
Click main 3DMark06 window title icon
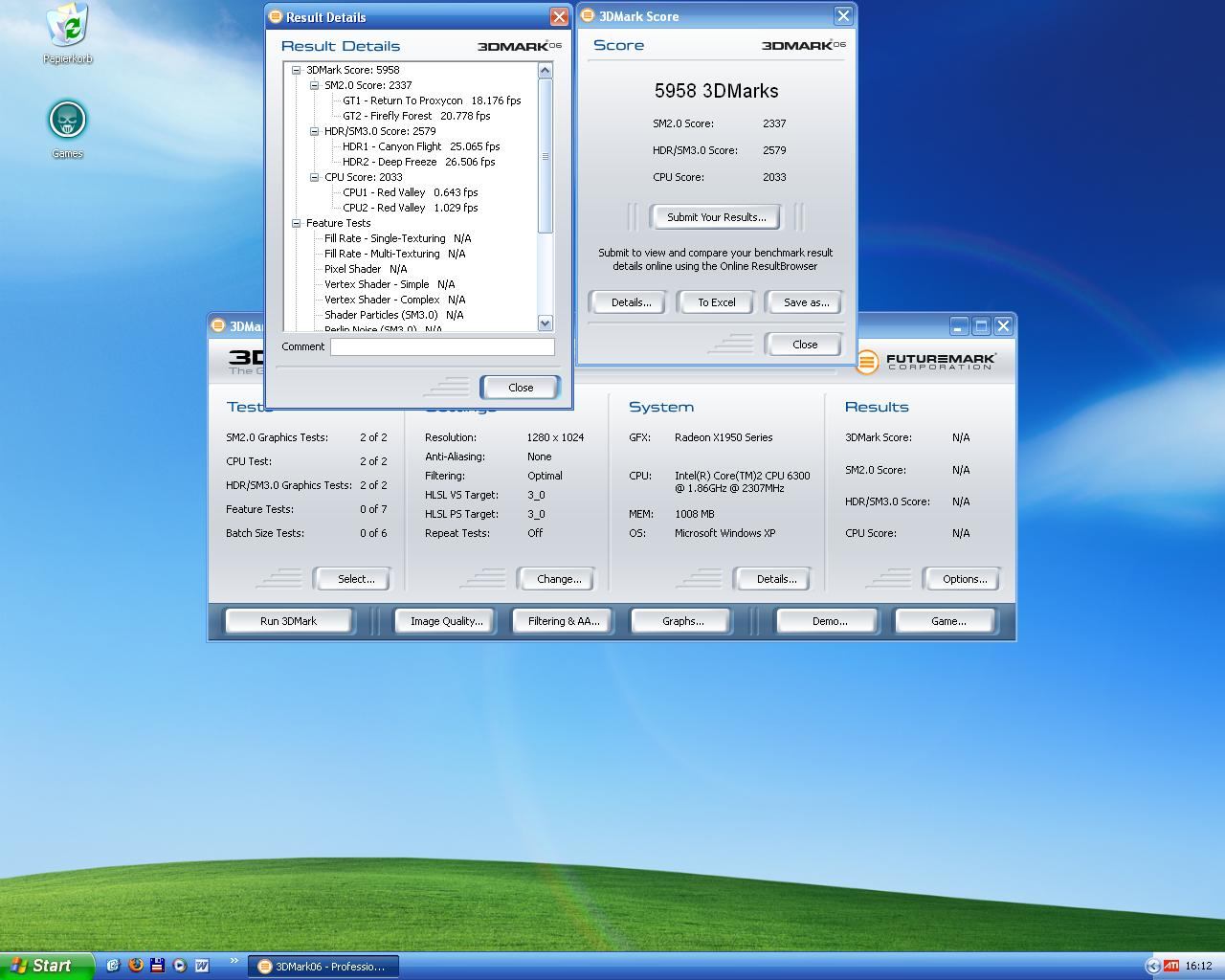218,325
